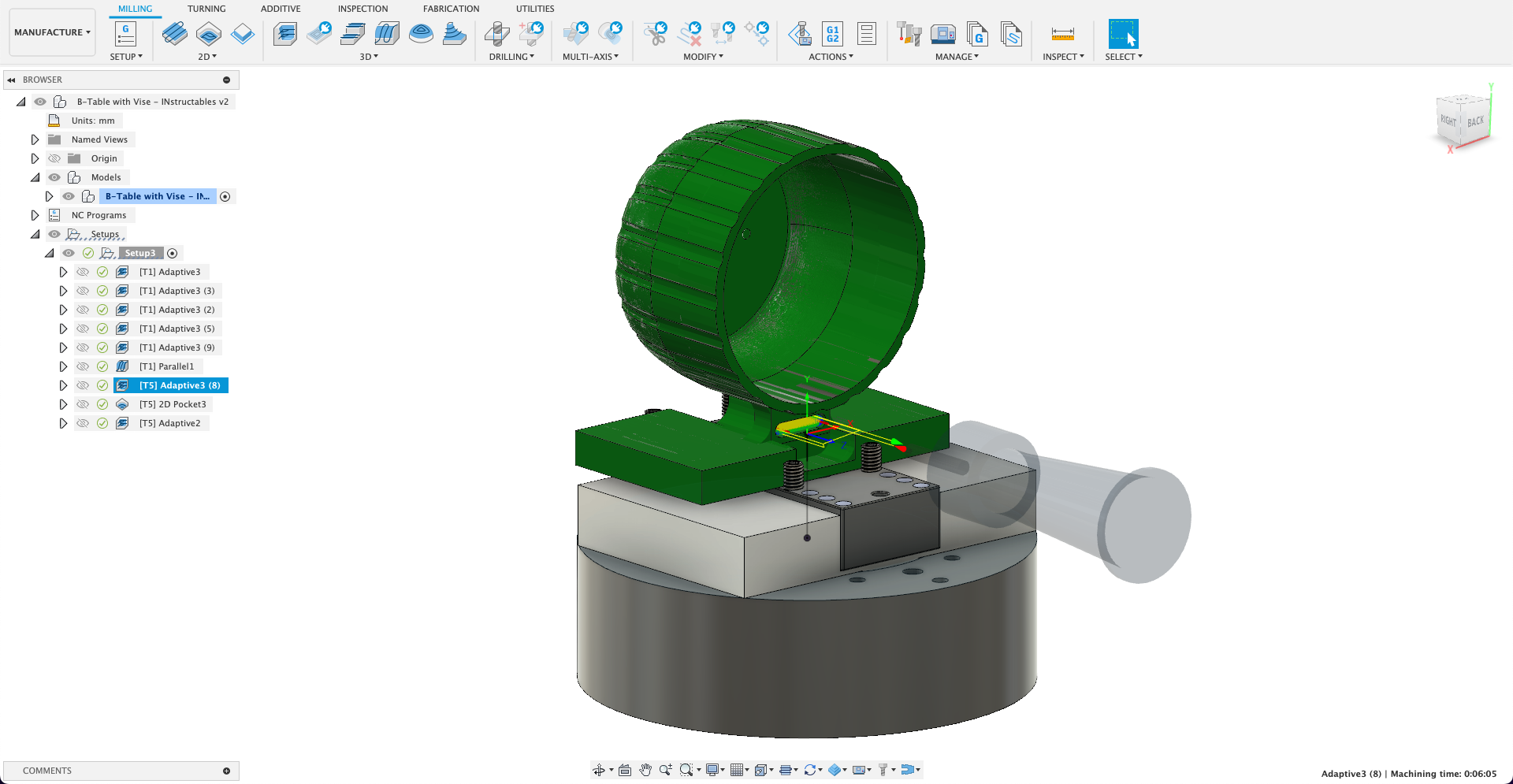The height and width of the screenshot is (784, 1513).
Task: Open the Template Library icon
Action: coord(1011,34)
